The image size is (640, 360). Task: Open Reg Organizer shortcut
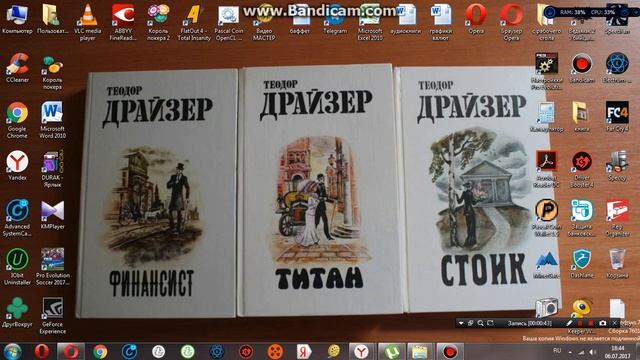(617, 218)
